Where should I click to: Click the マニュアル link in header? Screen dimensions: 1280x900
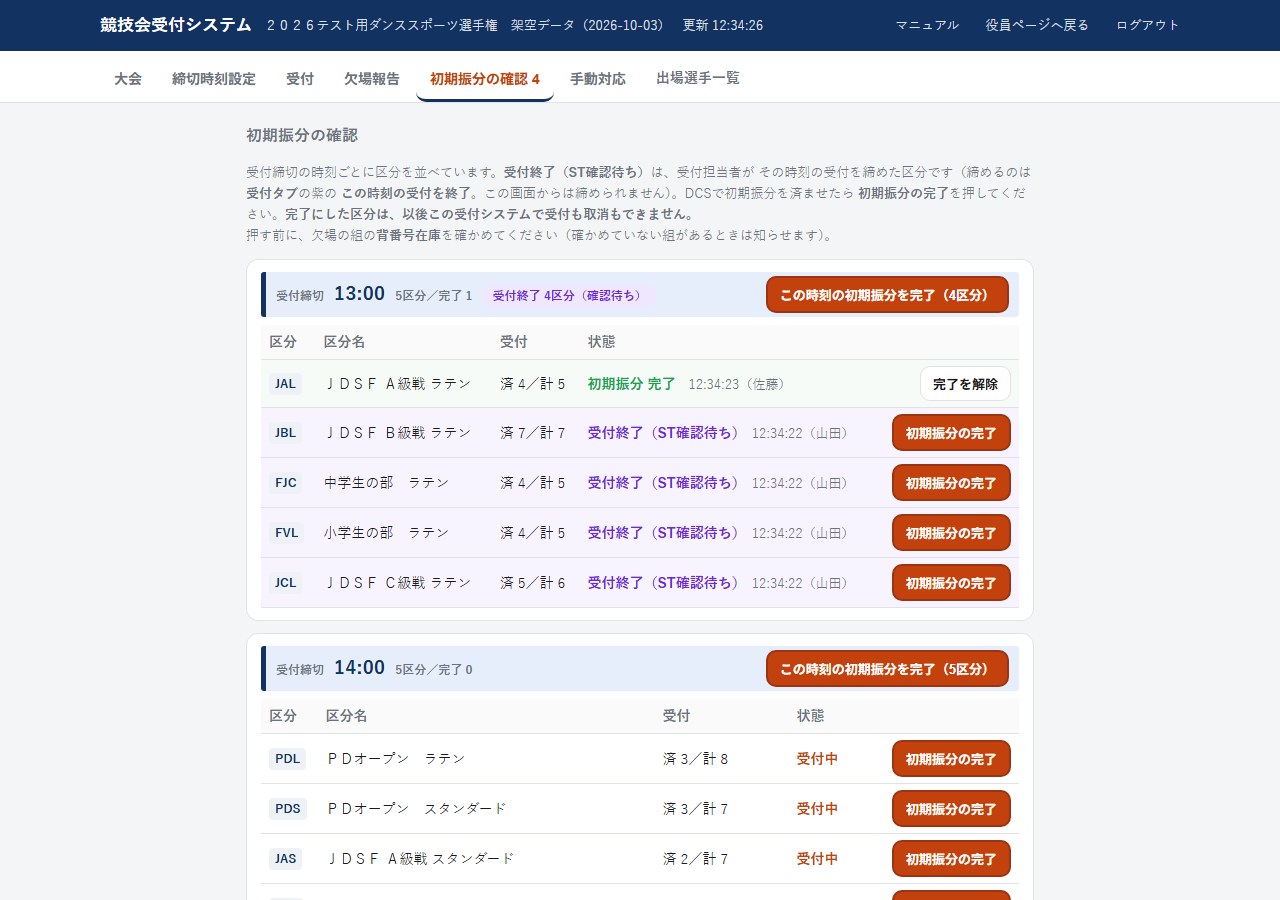[x=927, y=25]
